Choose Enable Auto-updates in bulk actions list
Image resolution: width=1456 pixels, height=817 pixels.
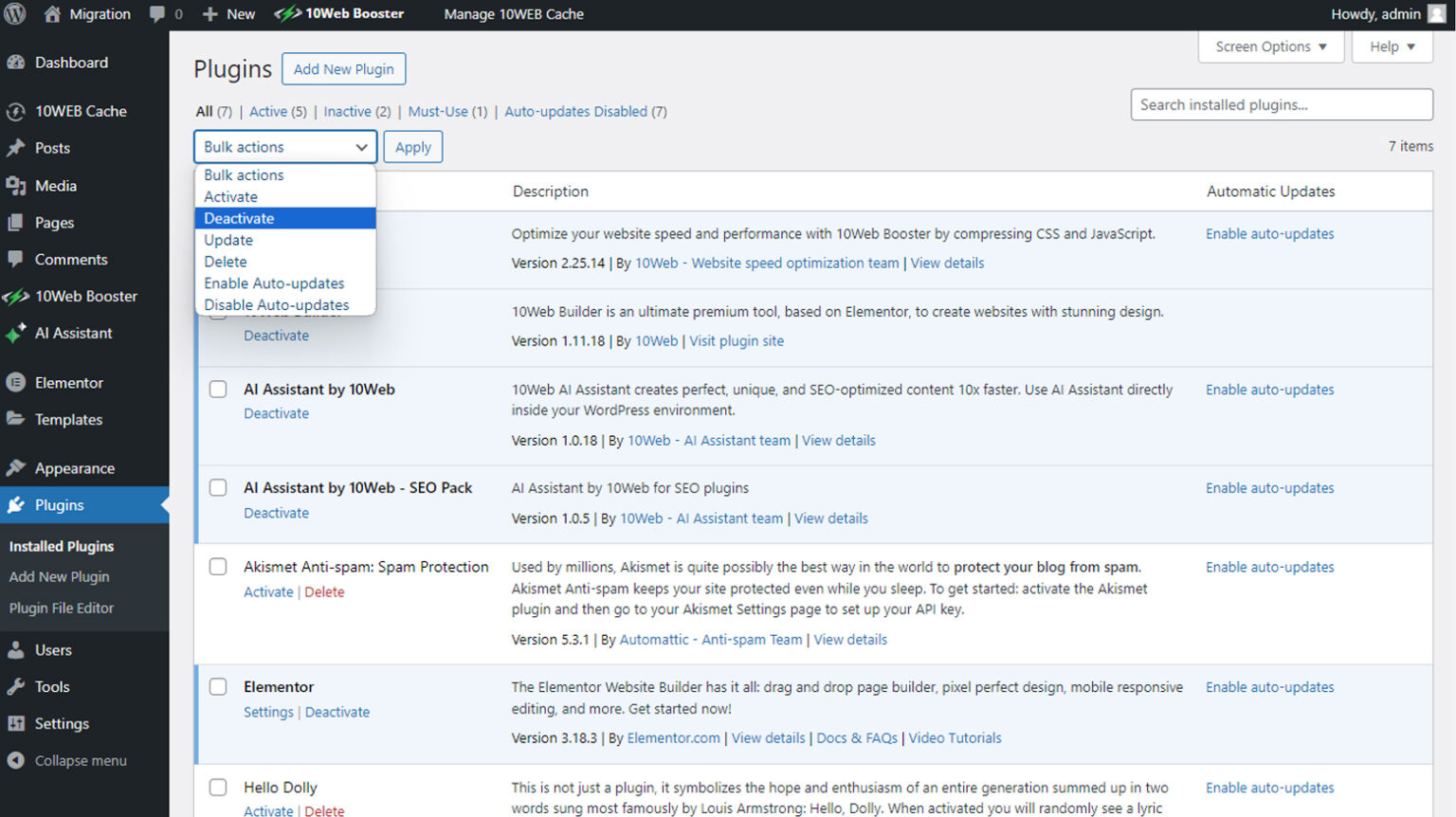tap(274, 283)
